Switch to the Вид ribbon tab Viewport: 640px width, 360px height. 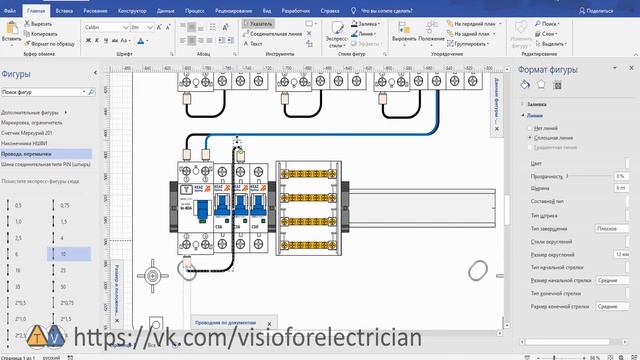pos(267,11)
